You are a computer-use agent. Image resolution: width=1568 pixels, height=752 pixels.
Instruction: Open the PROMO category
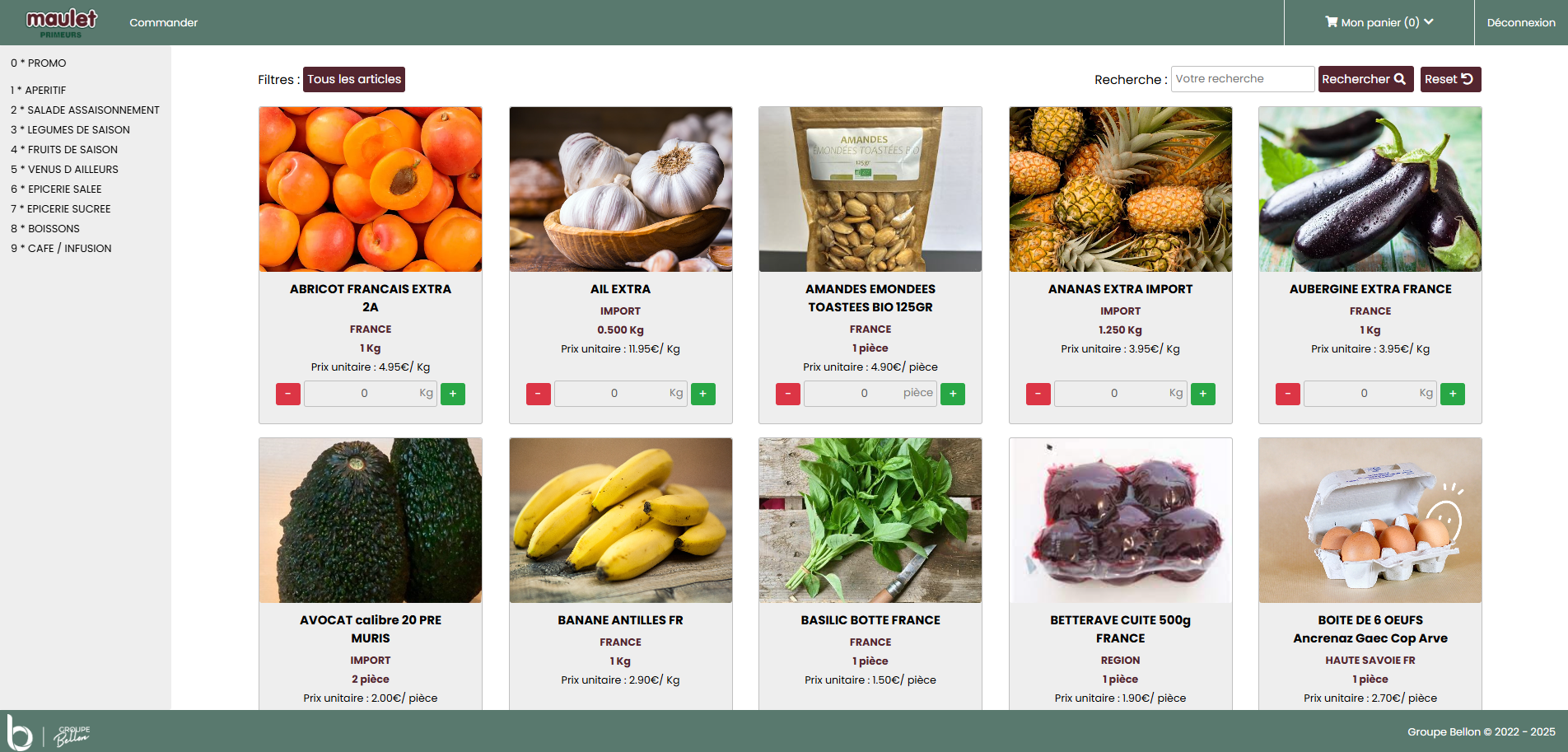point(39,63)
